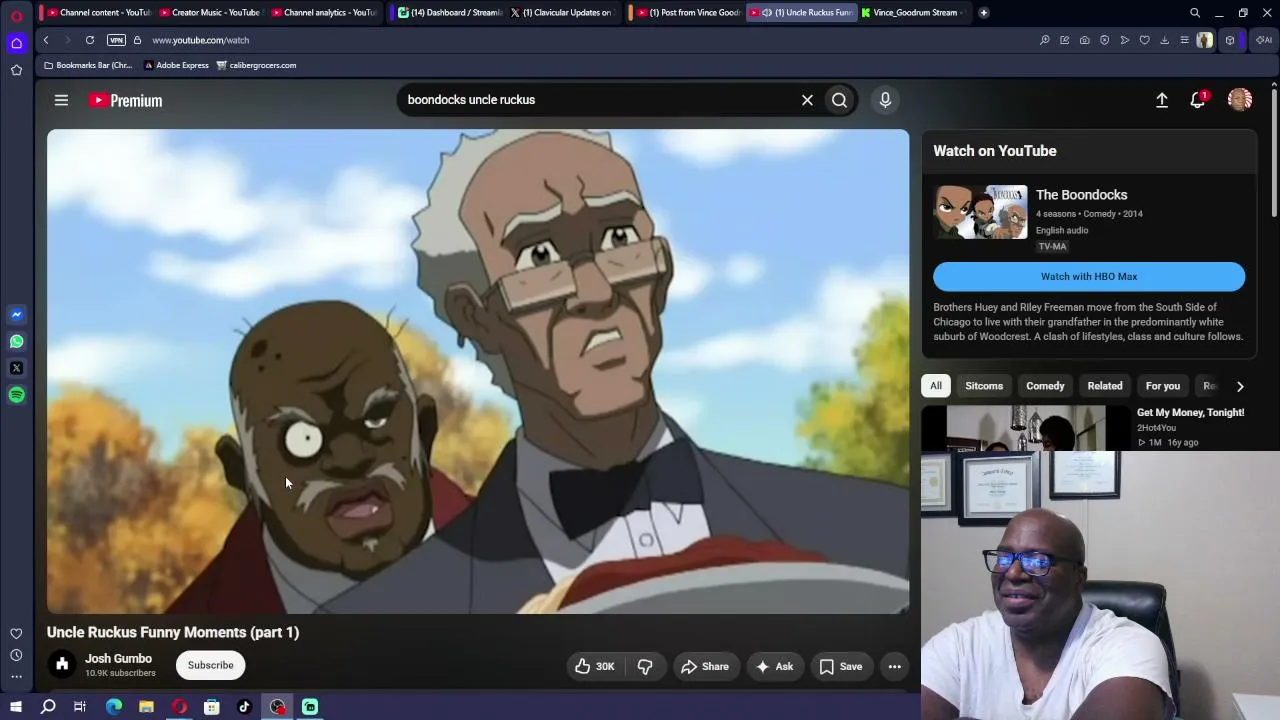Switch to the Post from Vince Goodrum tab
Image resolution: width=1280 pixels, height=720 pixels.
coord(688,13)
